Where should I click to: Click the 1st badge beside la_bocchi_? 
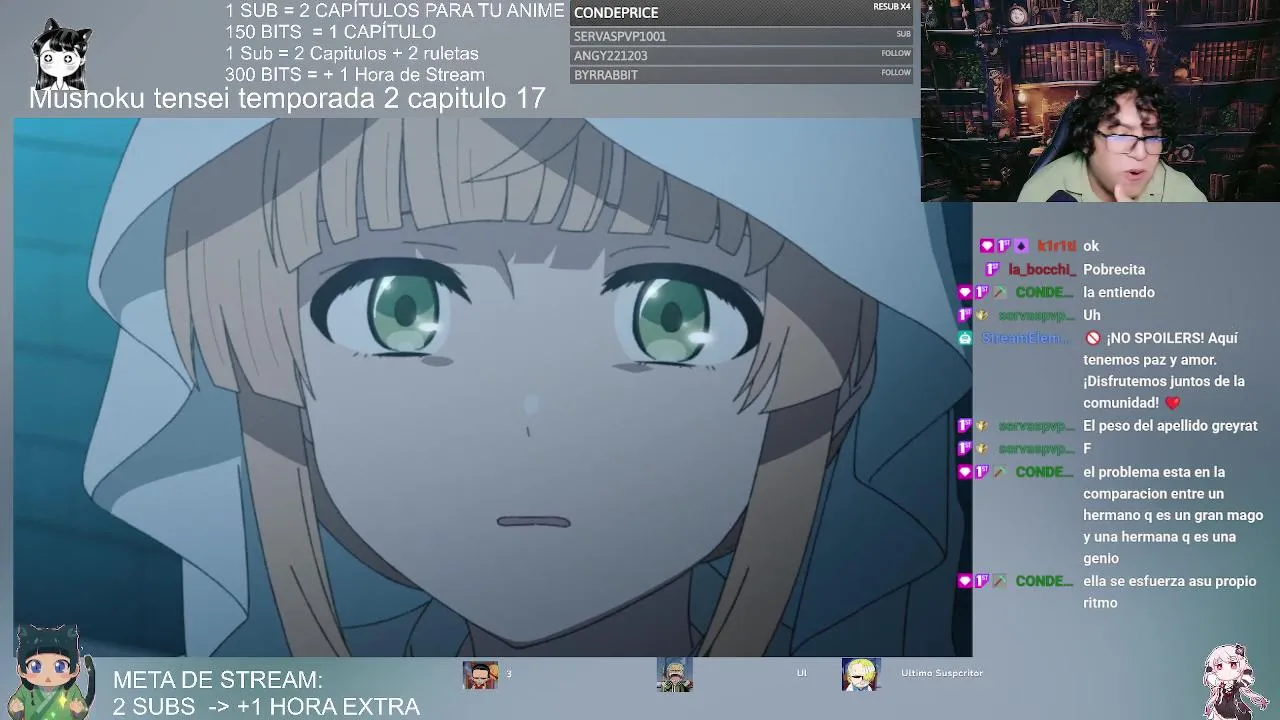(x=993, y=270)
